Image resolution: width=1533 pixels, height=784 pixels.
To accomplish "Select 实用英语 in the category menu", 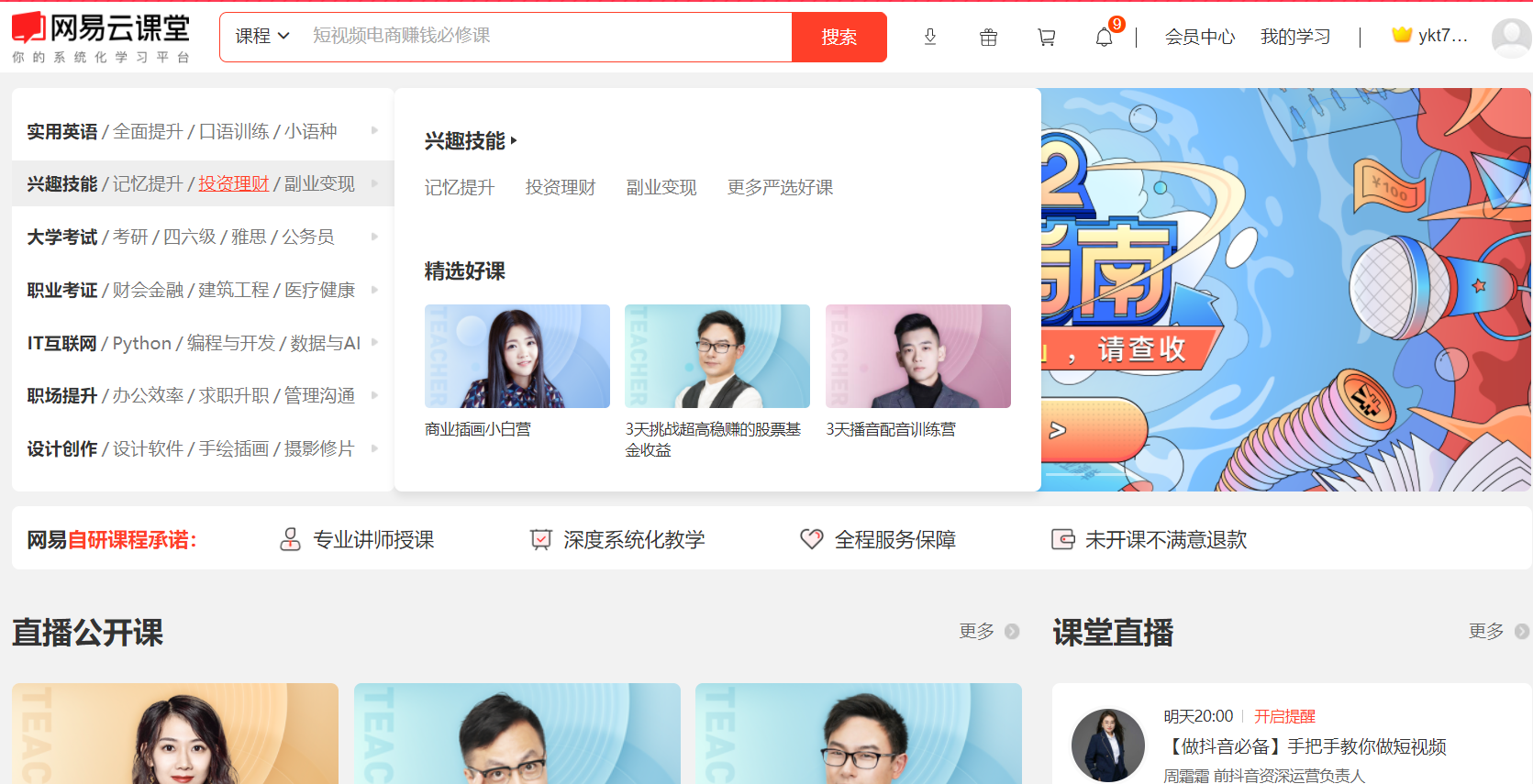I will click(61, 131).
